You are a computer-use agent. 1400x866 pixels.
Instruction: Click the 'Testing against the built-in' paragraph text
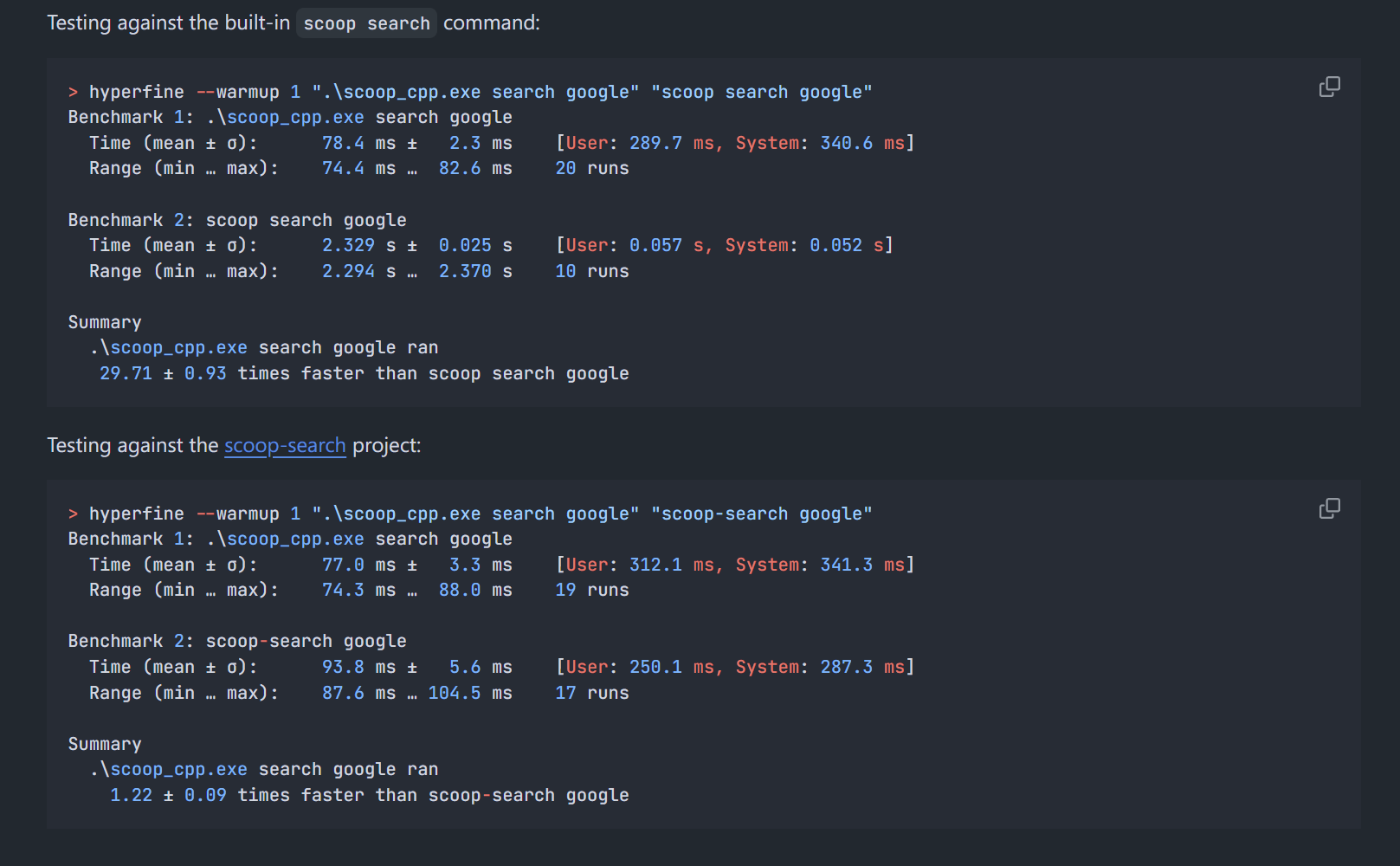coord(168,23)
